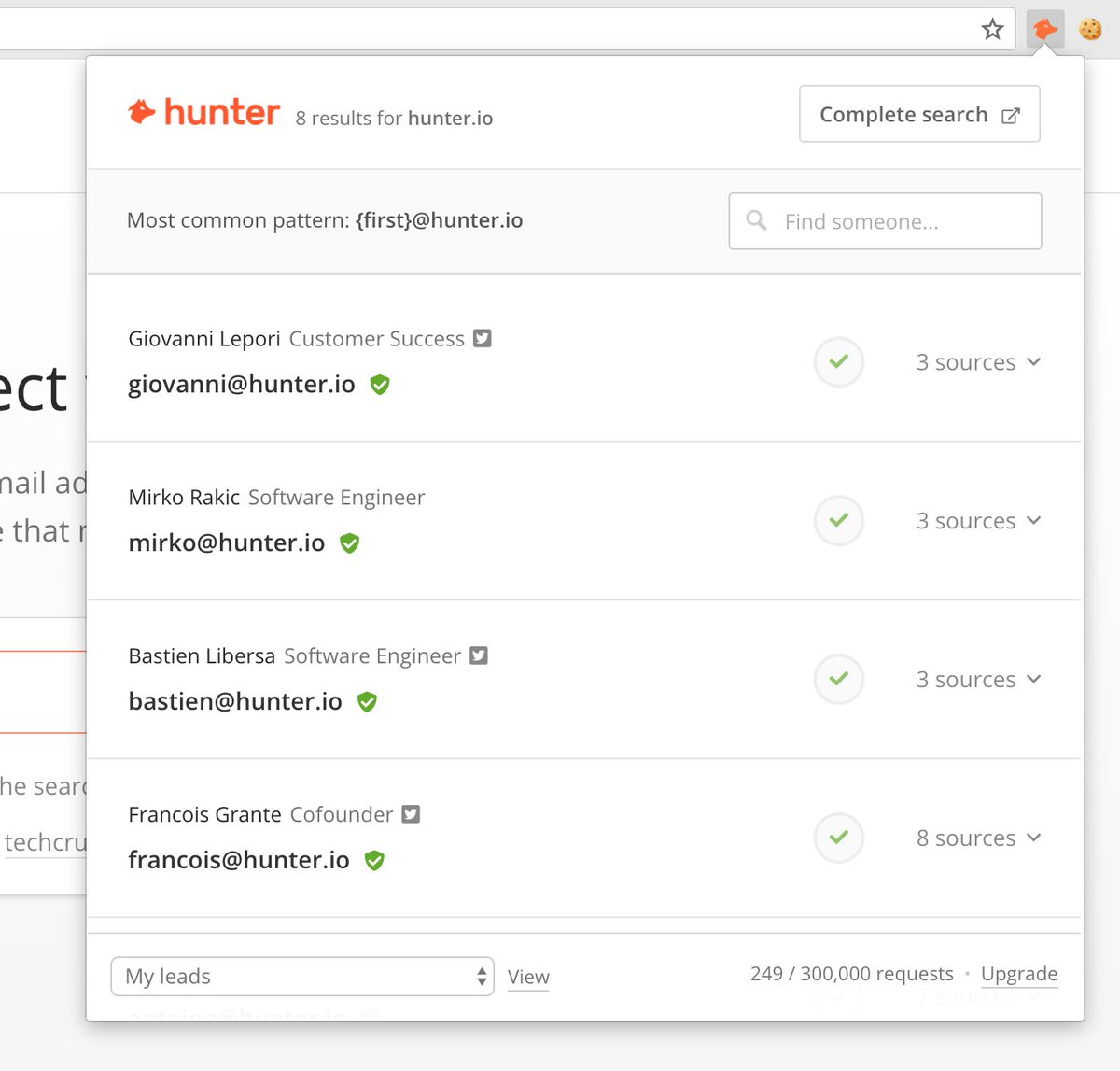The width and height of the screenshot is (1120, 1071).
Task: Click the name Francois Grante
Action: pyautogui.click(x=204, y=815)
